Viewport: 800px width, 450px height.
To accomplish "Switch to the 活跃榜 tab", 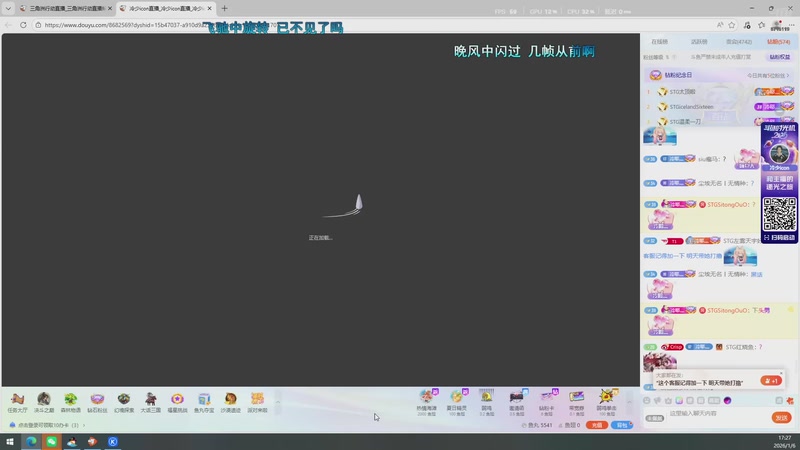I will pyautogui.click(x=699, y=42).
